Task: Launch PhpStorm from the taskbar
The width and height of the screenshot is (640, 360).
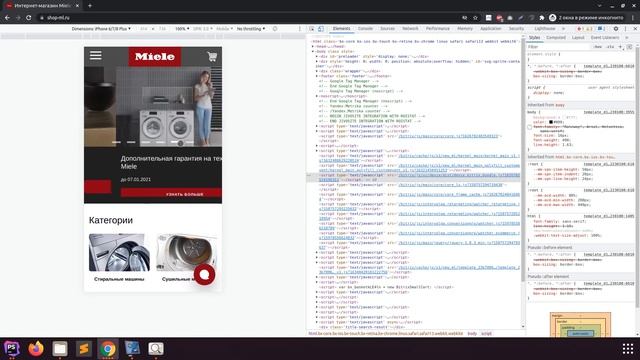Action: click(12, 349)
